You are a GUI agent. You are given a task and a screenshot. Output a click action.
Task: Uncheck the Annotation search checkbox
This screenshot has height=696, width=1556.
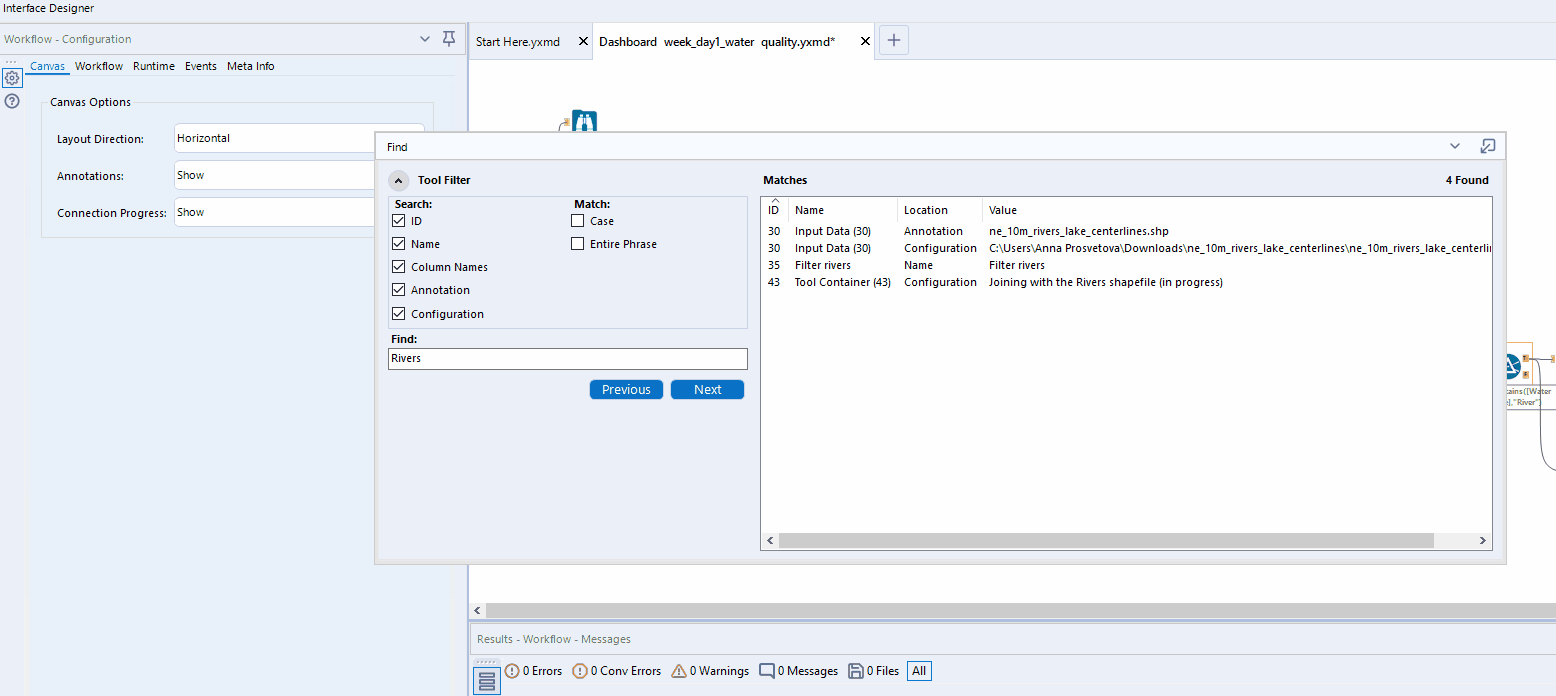click(399, 290)
